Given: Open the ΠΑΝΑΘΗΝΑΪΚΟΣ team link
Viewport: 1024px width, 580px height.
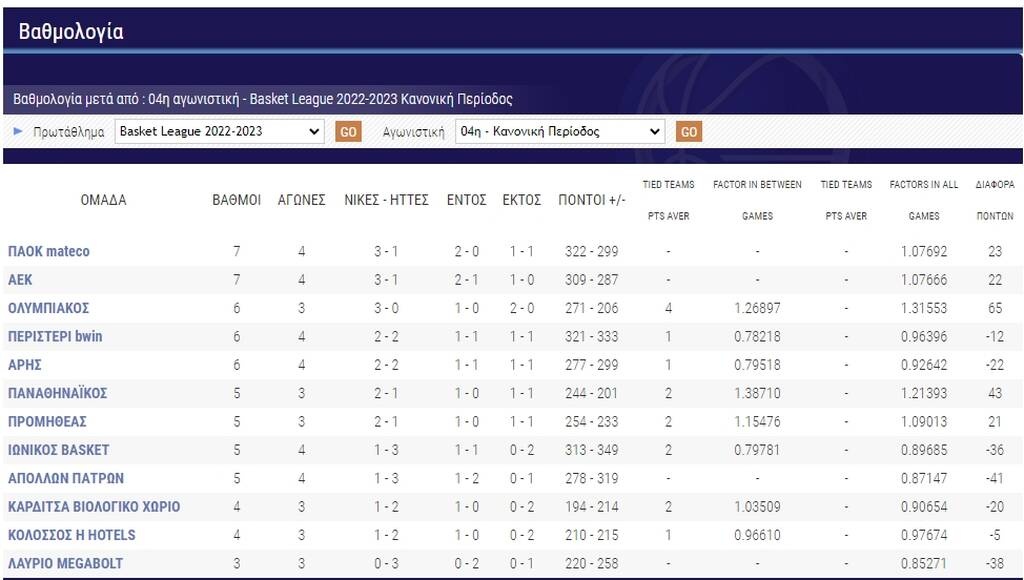Looking at the screenshot, I should (57, 393).
